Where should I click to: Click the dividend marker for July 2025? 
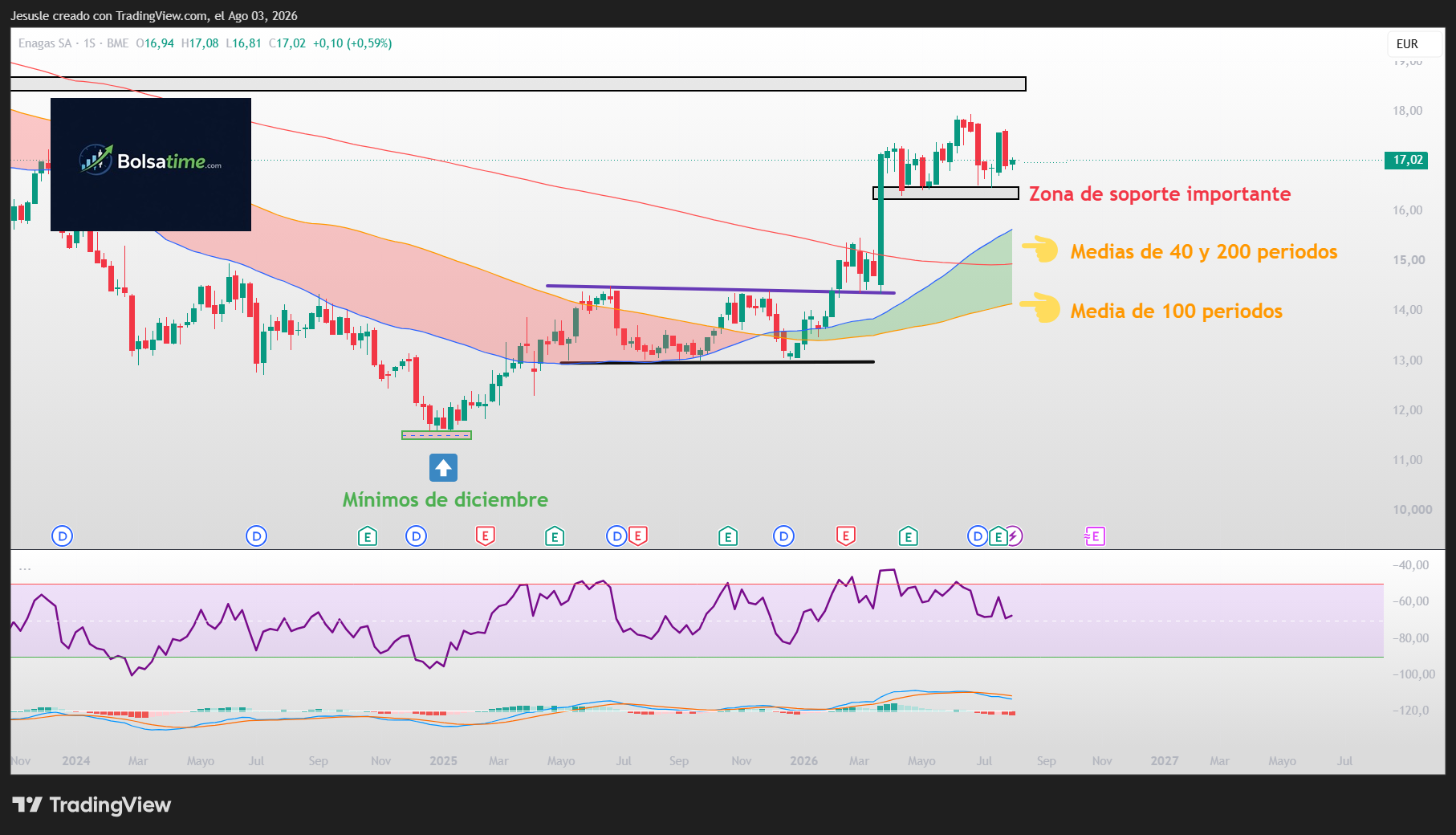(x=616, y=536)
